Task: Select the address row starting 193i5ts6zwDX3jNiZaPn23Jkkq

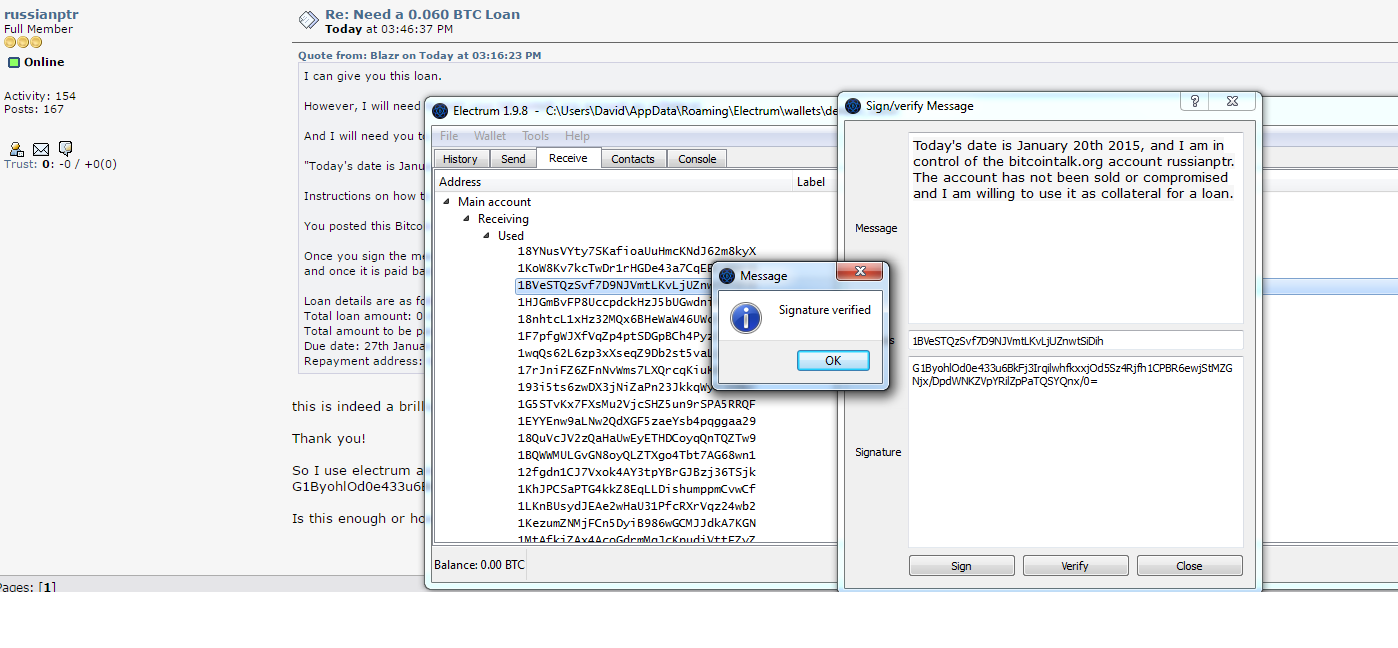Action: (613, 387)
